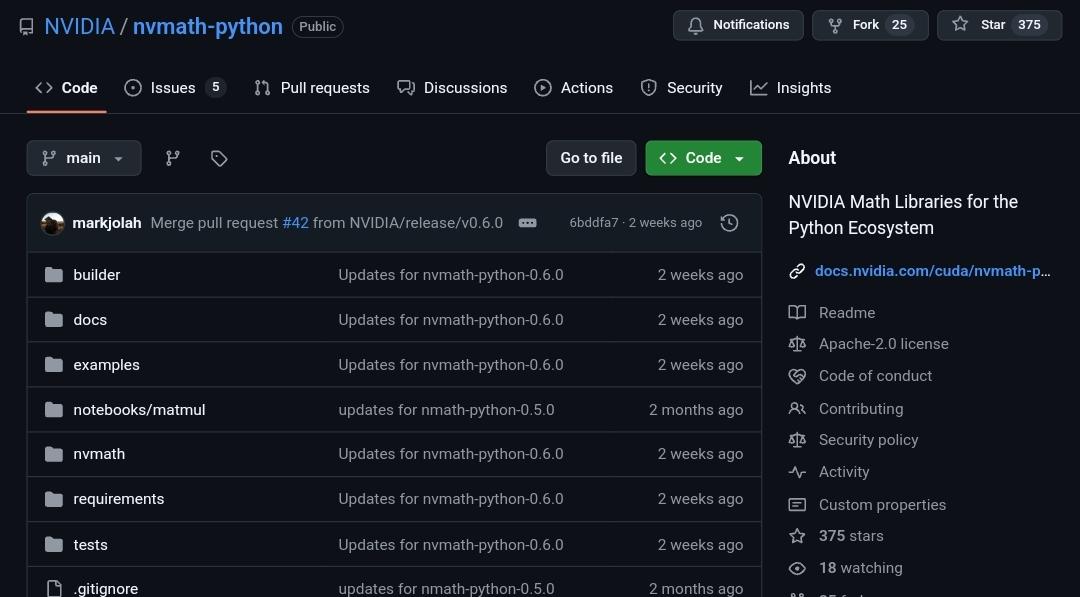The height and width of the screenshot is (597, 1080).
Task: View the Apache-2.0 license
Action: point(883,344)
